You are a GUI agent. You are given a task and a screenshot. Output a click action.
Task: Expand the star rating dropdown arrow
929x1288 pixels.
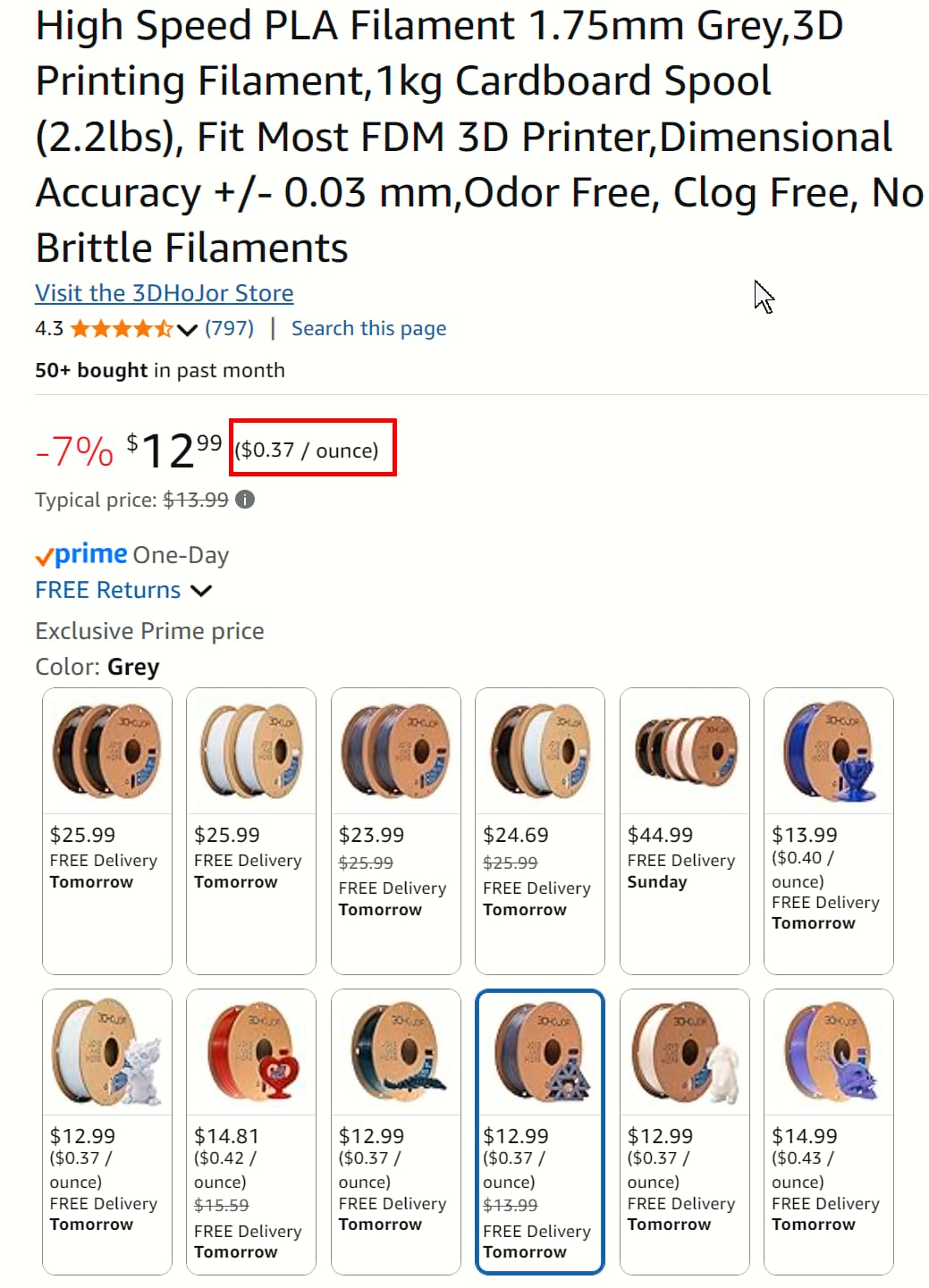click(x=187, y=330)
